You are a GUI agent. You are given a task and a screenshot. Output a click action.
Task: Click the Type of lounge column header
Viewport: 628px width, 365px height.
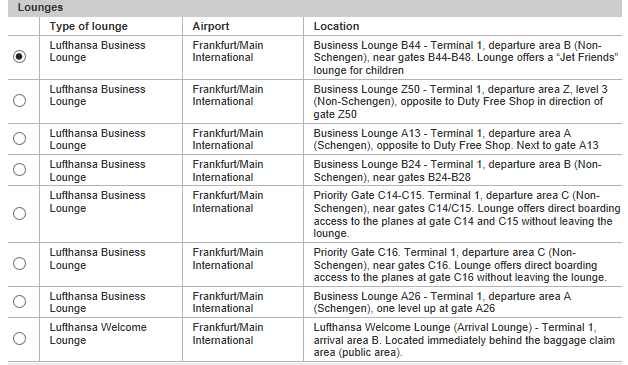89,26
